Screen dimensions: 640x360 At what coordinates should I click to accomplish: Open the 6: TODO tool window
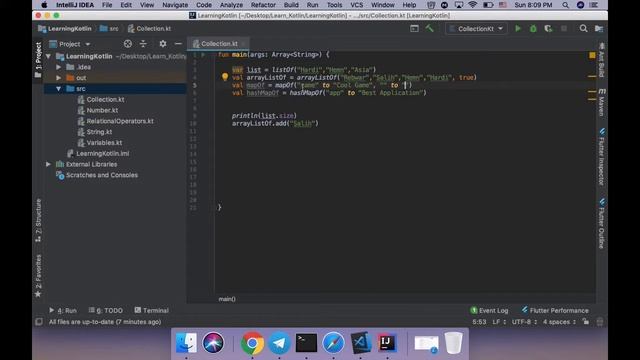(106, 310)
